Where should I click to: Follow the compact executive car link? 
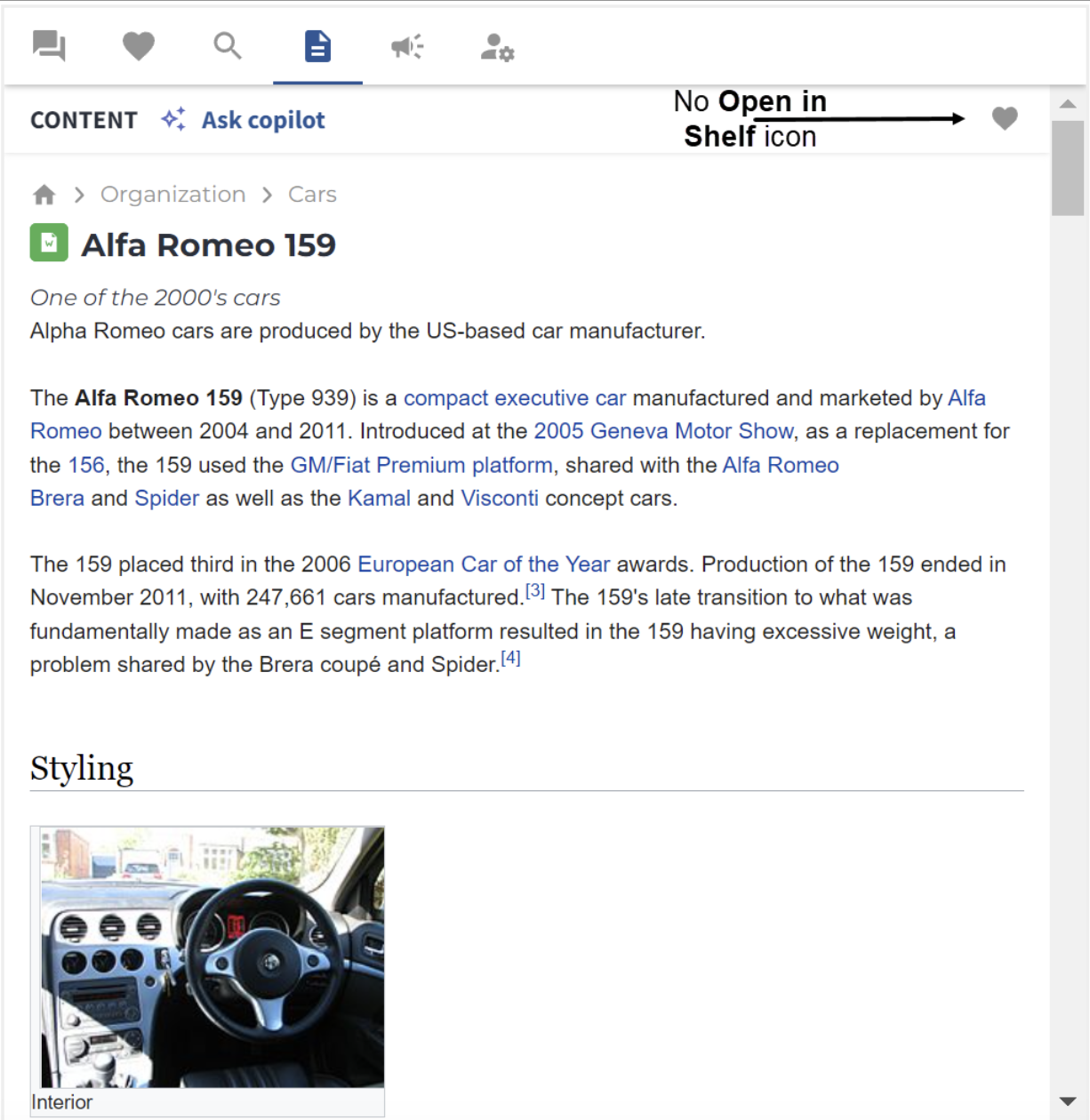pyautogui.click(x=515, y=398)
